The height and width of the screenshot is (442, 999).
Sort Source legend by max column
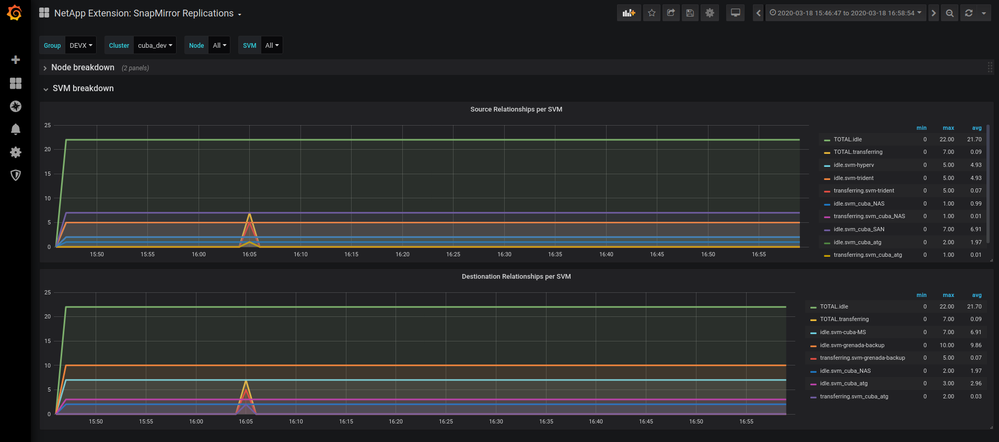click(x=949, y=128)
